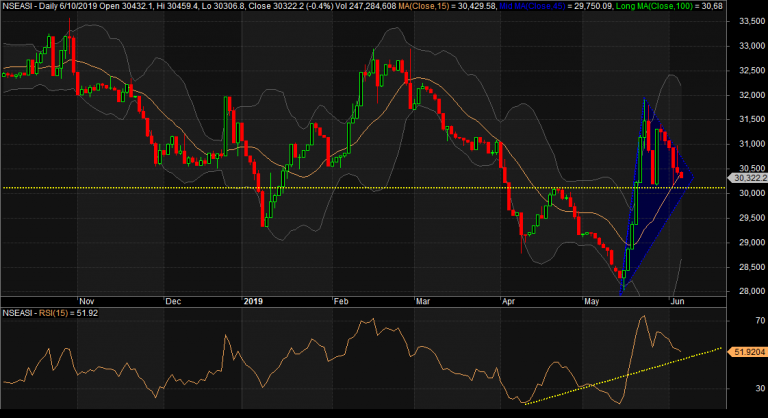This screenshot has width=768, height=418.
Task: Click the 28,000 price axis label
Action: click(751, 291)
